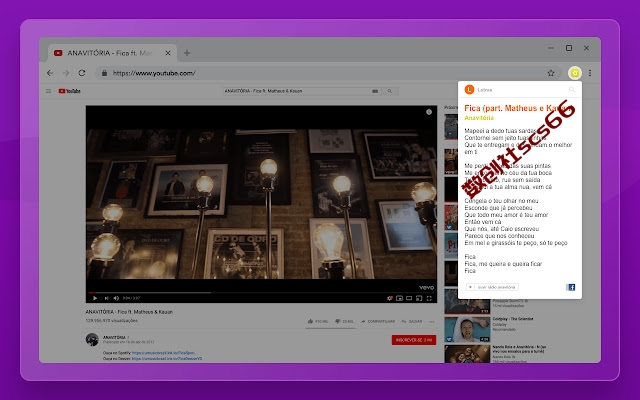Click the Letras extension icon in toolbar
This screenshot has width=640, height=400.
tap(575, 73)
